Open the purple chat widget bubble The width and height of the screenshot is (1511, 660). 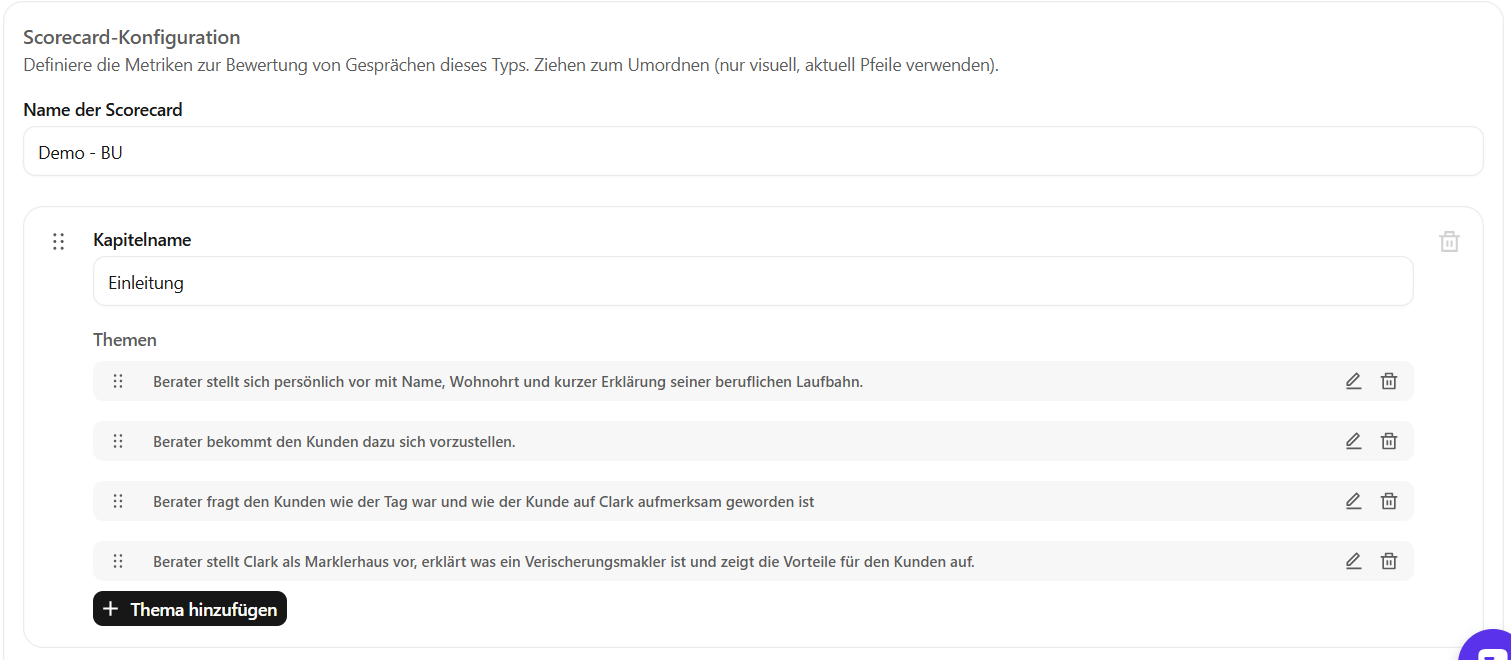click(1488, 648)
